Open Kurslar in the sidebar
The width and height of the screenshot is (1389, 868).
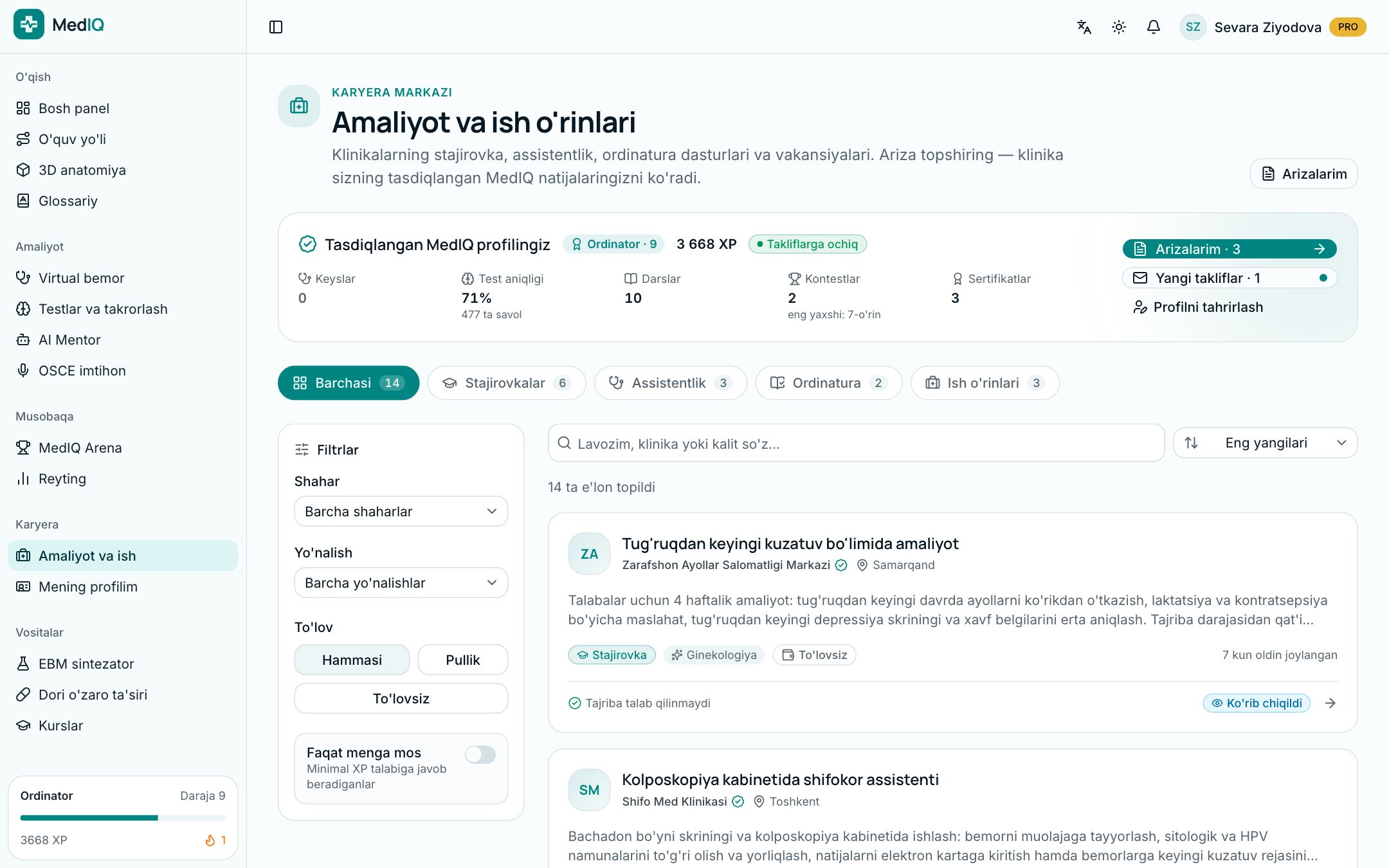(x=123, y=725)
